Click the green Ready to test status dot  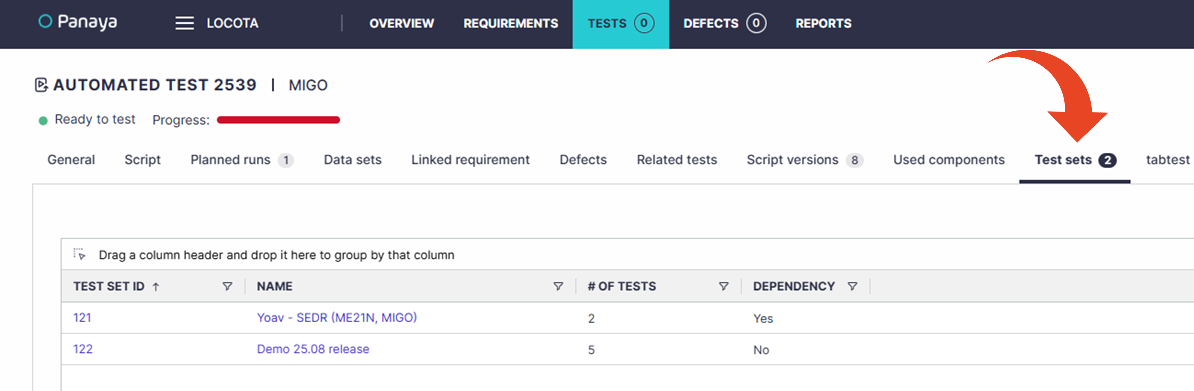(43, 120)
